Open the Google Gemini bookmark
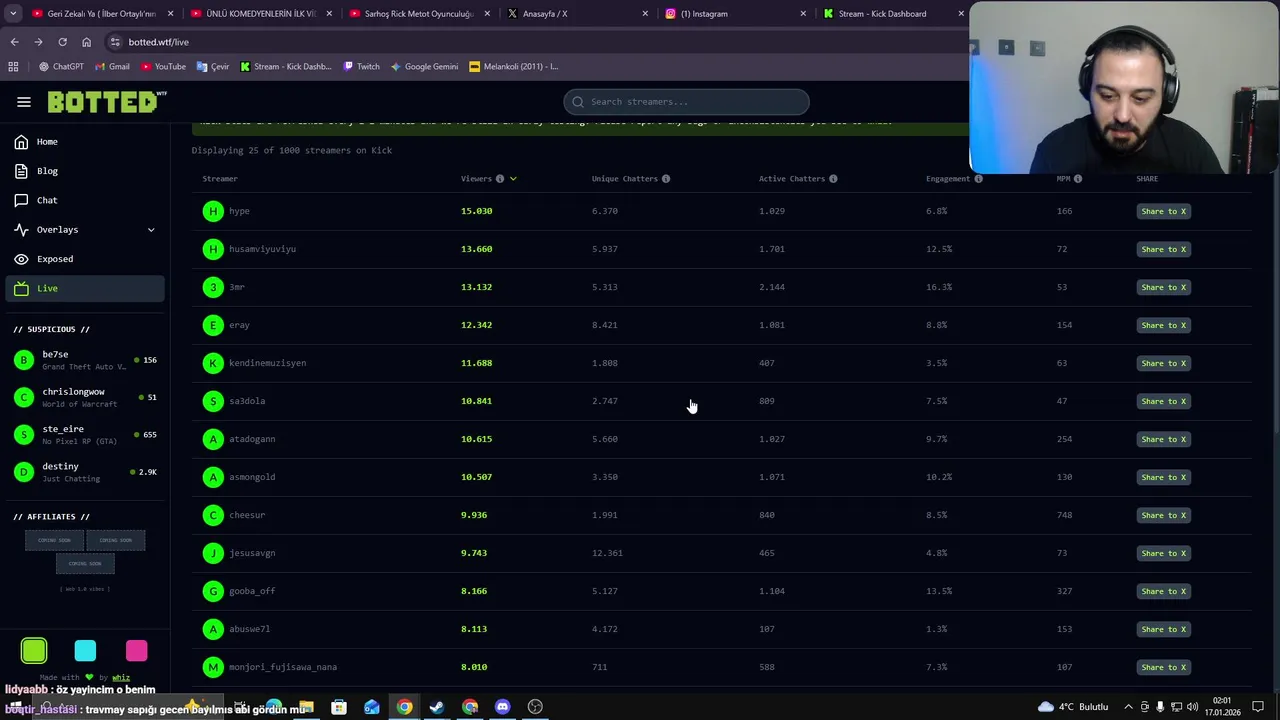 pos(424,67)
